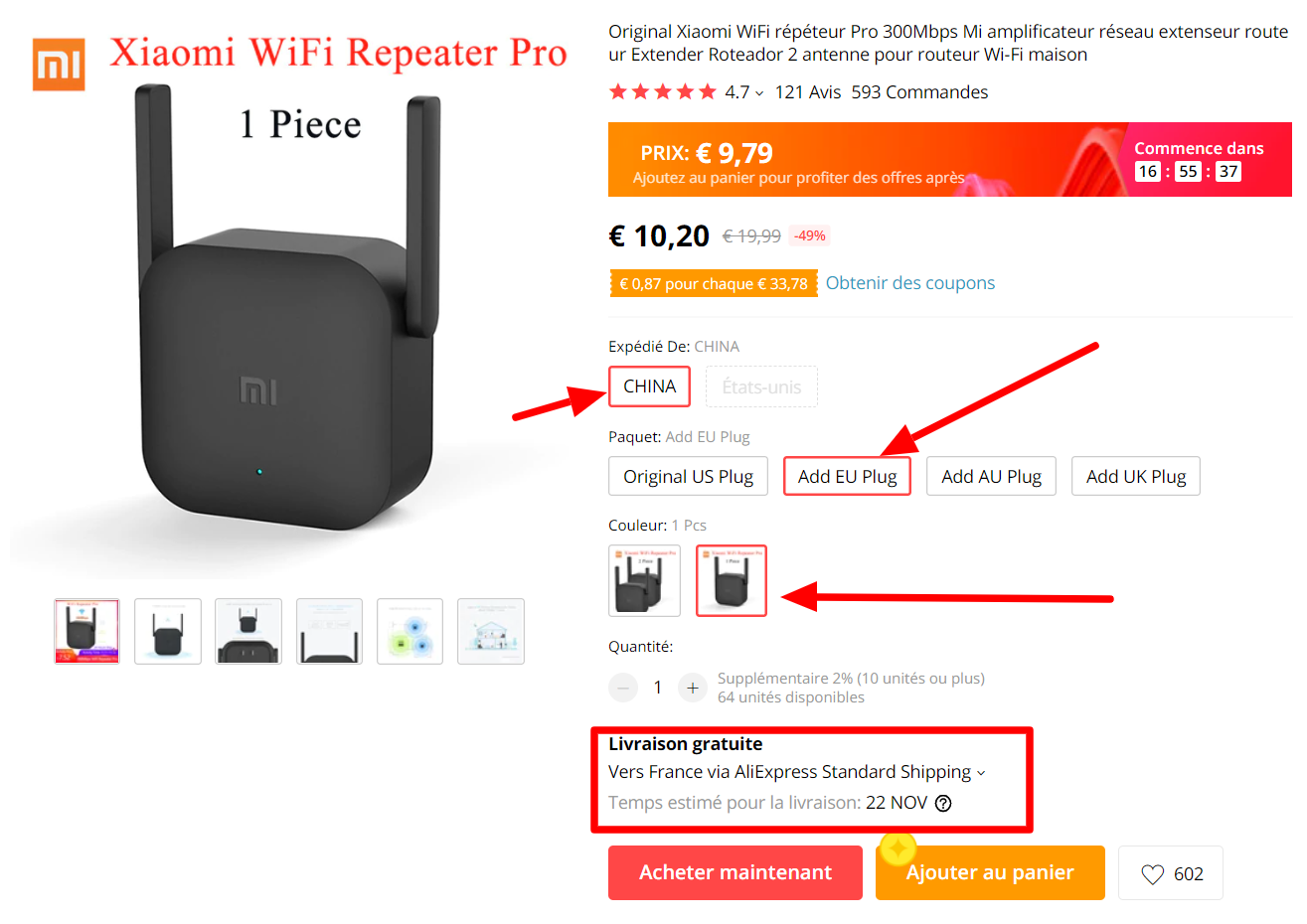Click the delivery time help question icon

point(943,803)
